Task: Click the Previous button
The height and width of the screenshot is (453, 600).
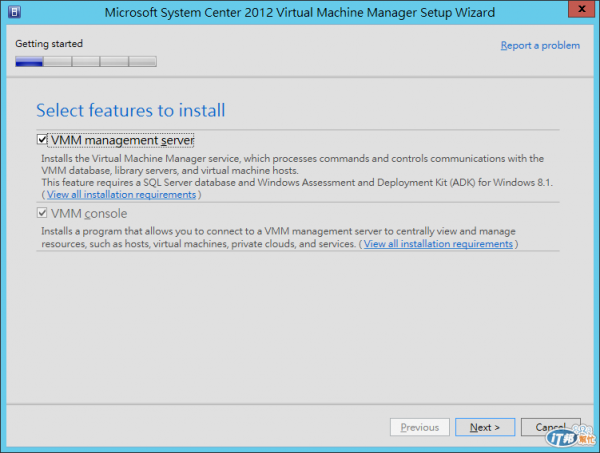Action: click(419, 427)
